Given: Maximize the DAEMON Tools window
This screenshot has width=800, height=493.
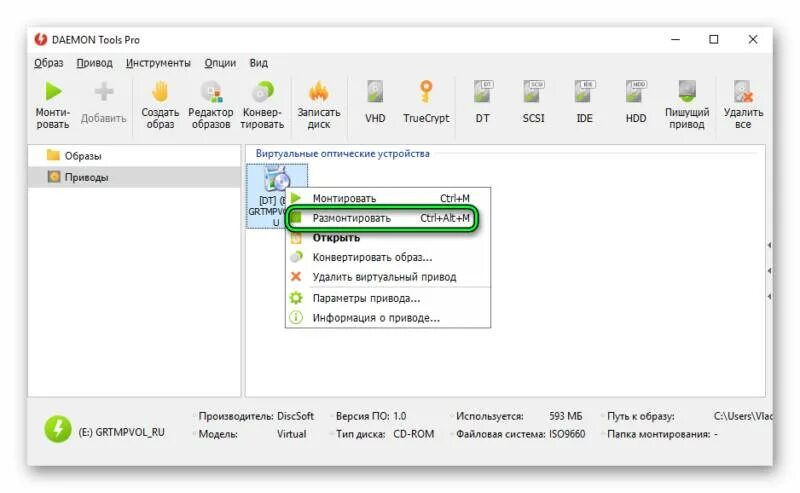Looking at the screenshot, I should pos(714,39).
